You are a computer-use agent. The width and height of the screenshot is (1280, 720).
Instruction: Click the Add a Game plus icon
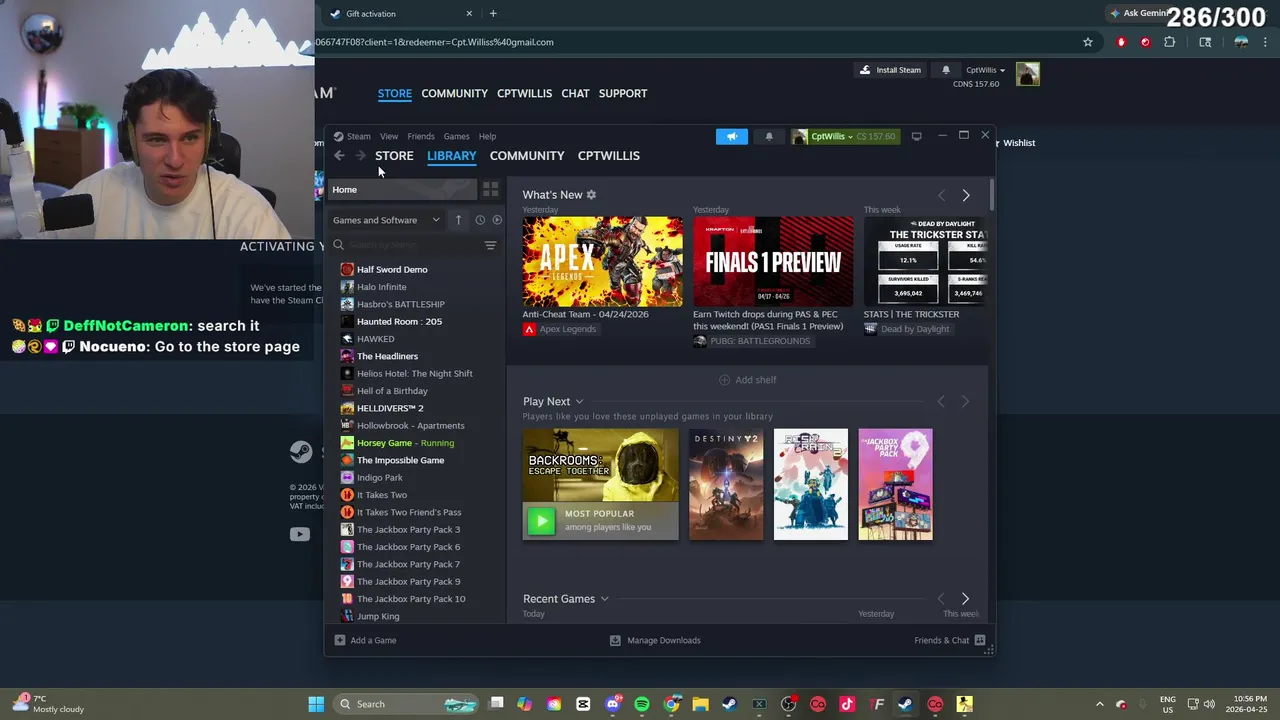click(340, 640)
